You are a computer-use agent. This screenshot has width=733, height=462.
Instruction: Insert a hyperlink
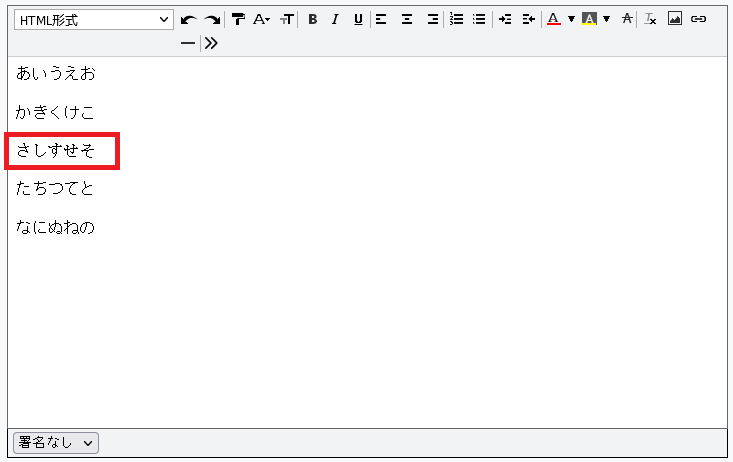click(698, 19)
